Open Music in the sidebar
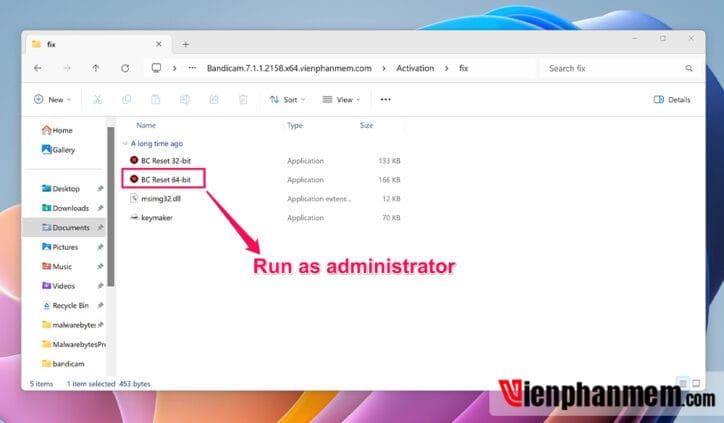This screenshot has height=423, width=724. 57,266
